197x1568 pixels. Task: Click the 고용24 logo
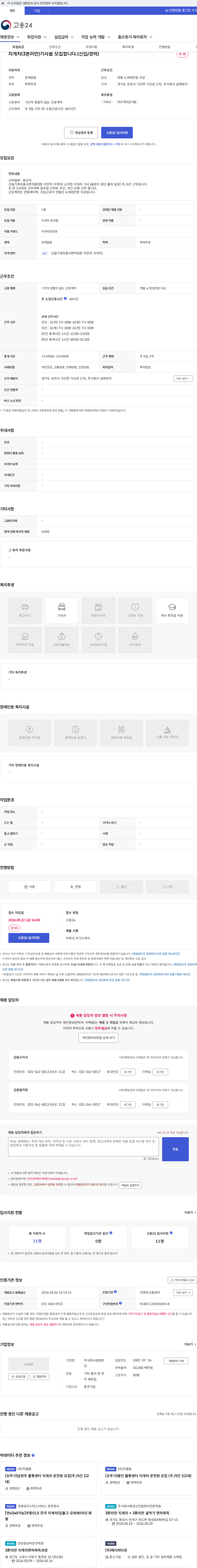coord(16,25)
